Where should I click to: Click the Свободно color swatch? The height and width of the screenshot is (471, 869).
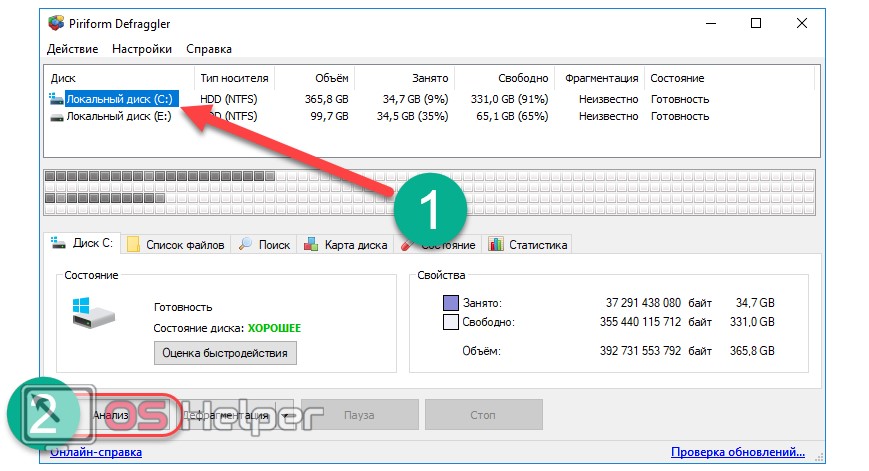click(451, 322)
